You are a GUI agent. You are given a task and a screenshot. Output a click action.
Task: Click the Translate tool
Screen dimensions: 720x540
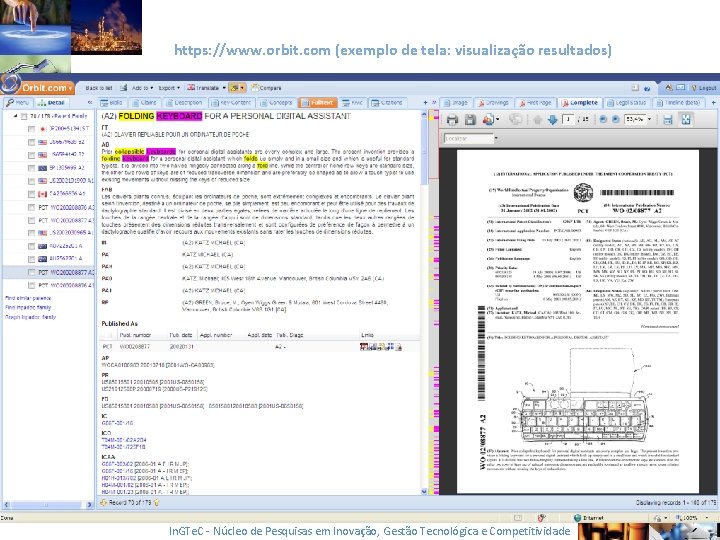coord(203,88)
